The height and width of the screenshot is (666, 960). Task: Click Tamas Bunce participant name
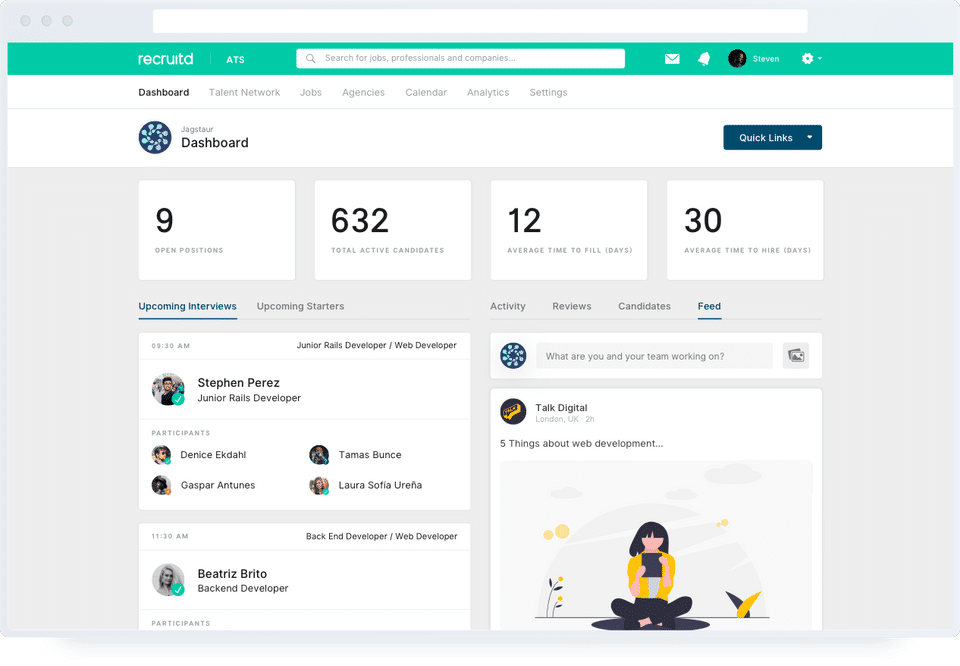[x=370, y=455]
